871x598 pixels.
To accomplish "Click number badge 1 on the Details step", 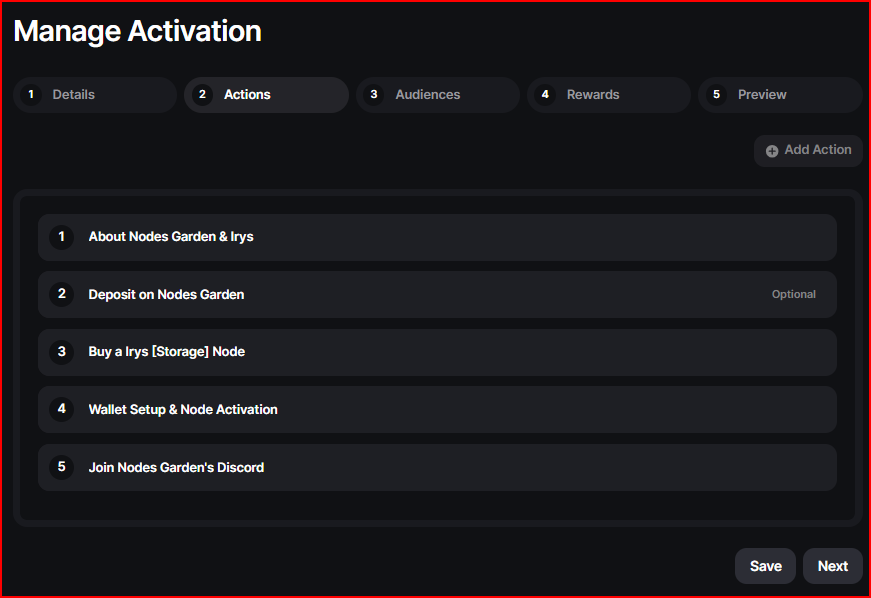I will coord(31,95).
